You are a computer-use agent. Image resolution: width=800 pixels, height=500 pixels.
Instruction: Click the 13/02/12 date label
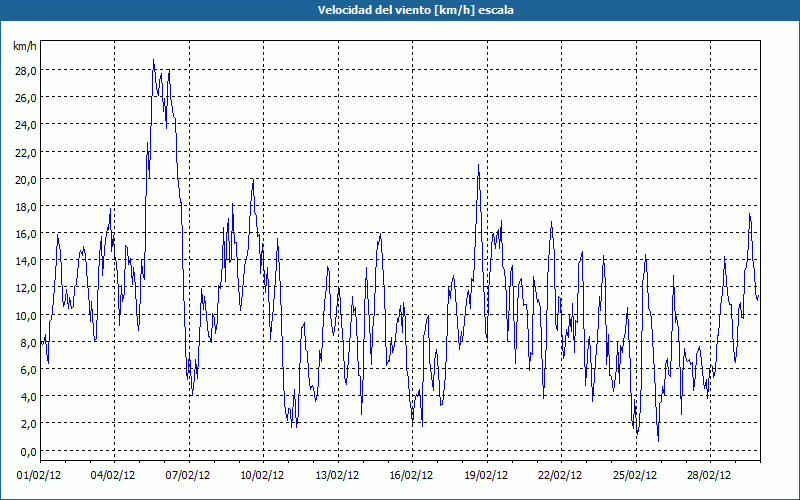coord(337,475)
